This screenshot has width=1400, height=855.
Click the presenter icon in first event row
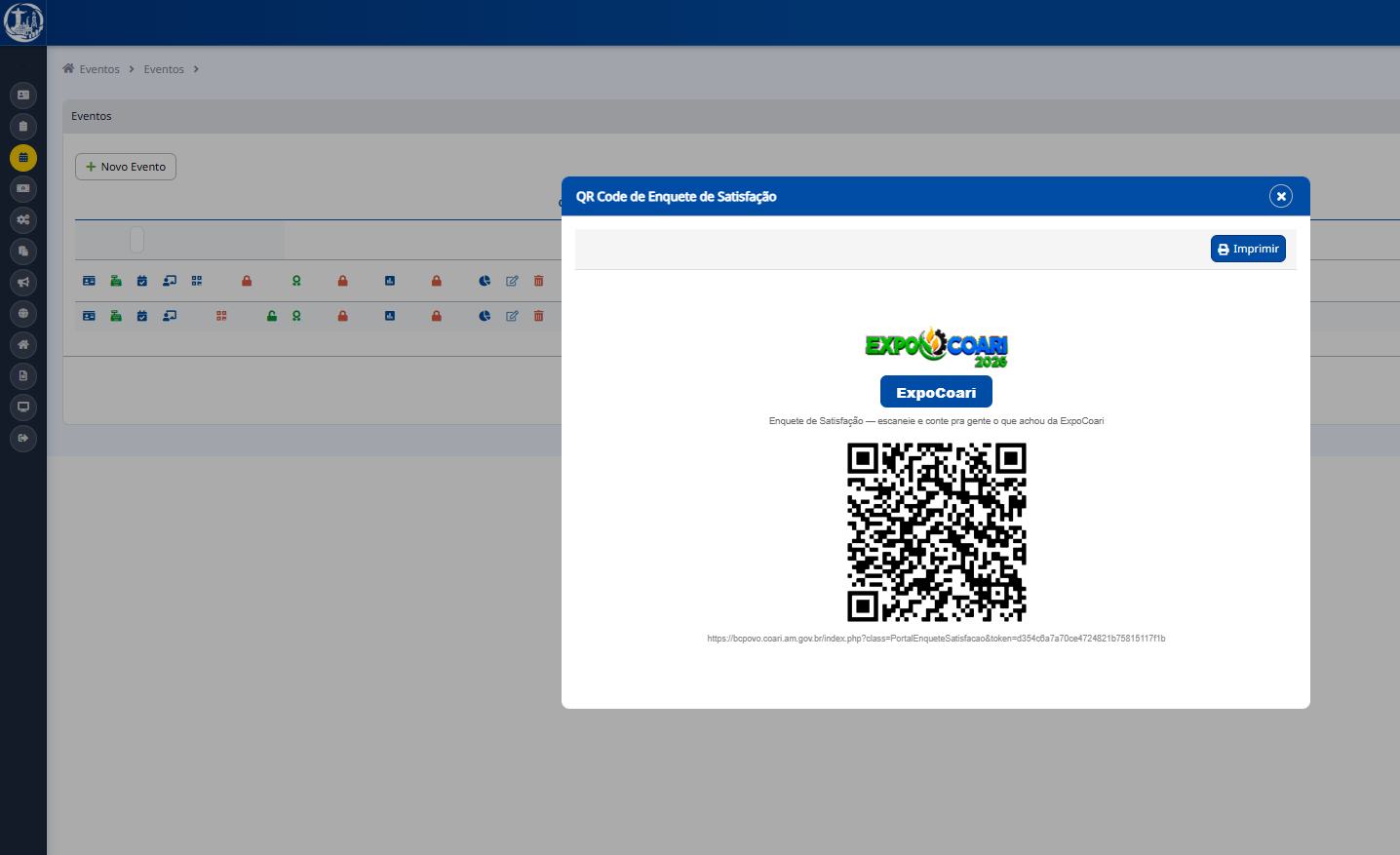coord(170,281)
